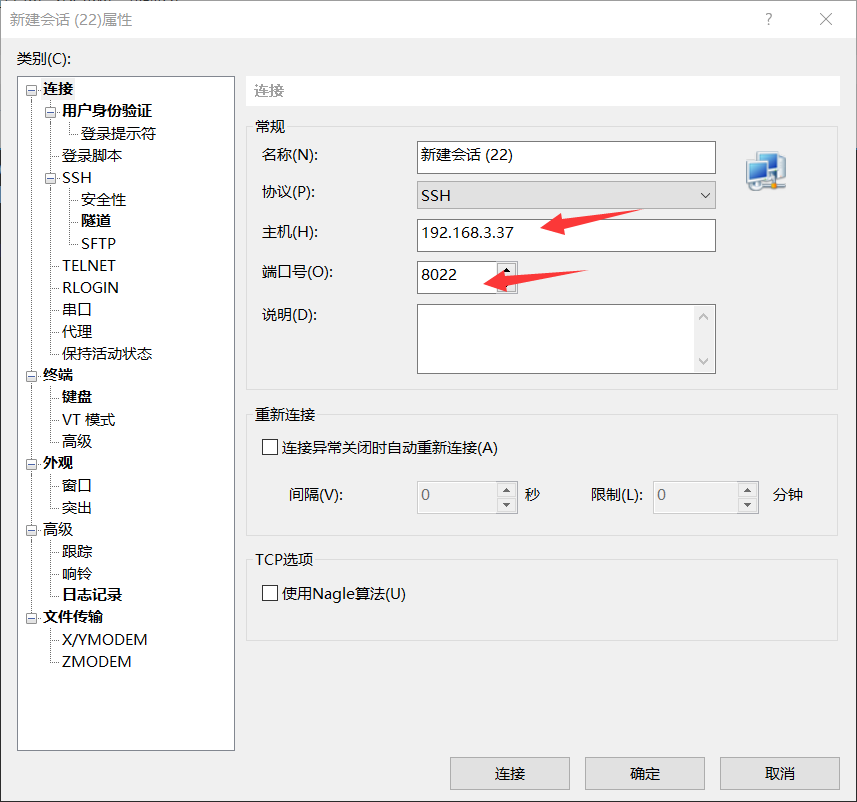The image size is (857, 802).
Task: Select 外观 tree item
Action: pos(58,463)
